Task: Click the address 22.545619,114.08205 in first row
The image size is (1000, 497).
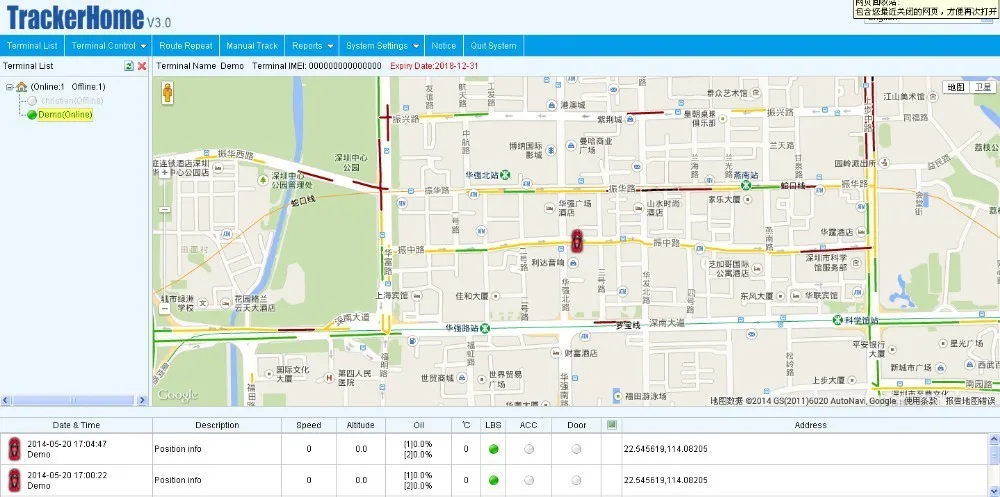Action: point(665,449)
